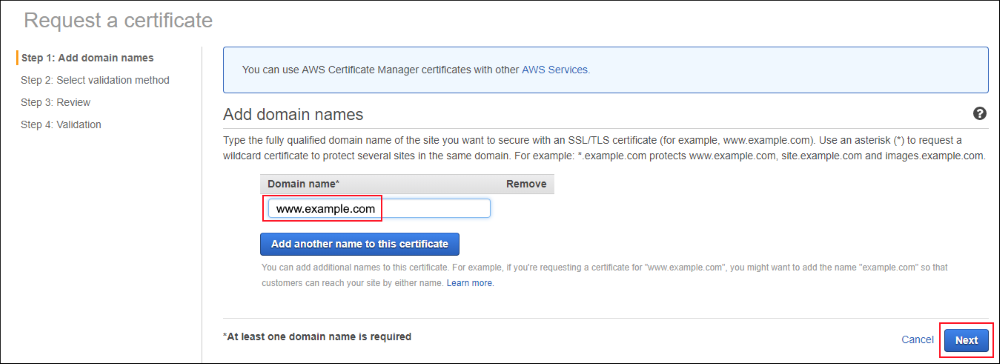1000x364 pixels.
Task: Click the wildcard certificate instruction paragraph
Action: coord(605,147)
